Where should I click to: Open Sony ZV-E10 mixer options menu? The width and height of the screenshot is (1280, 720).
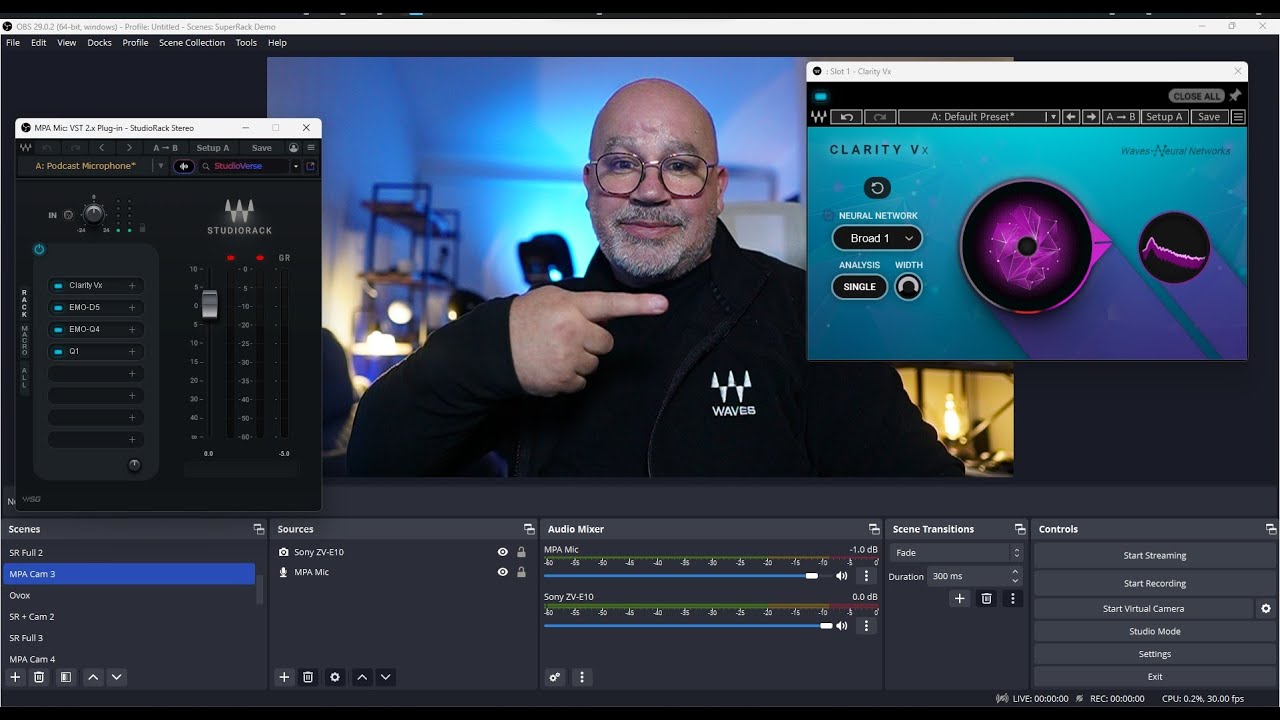866,626
